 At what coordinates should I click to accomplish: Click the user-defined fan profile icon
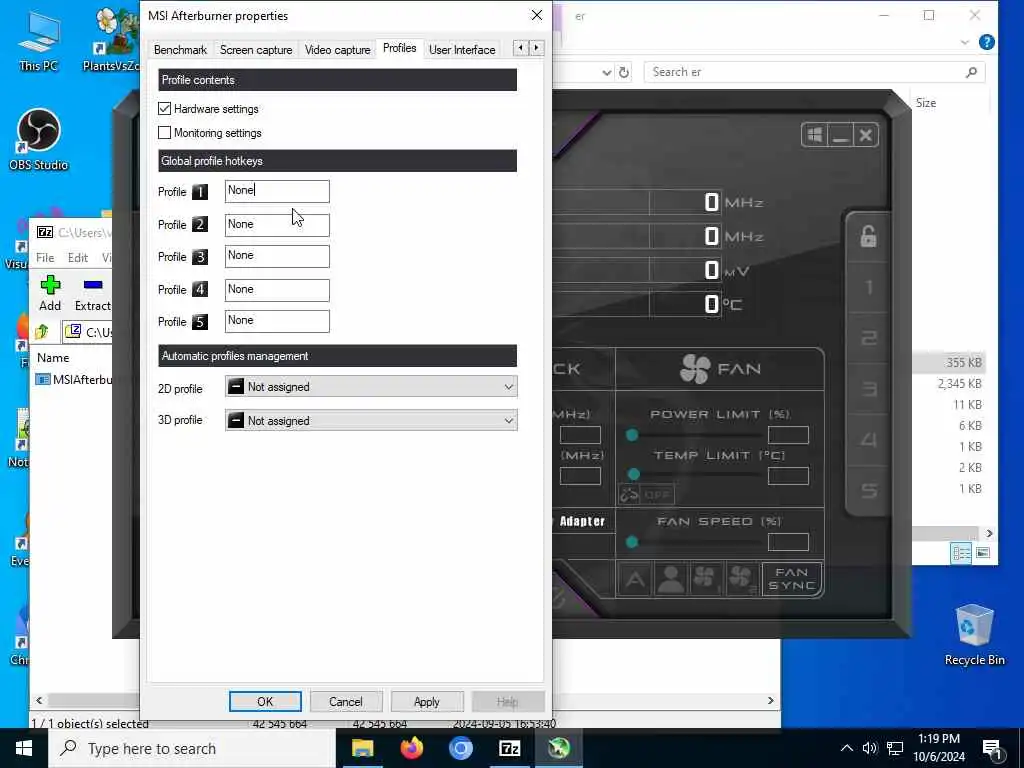click(671, 579)
